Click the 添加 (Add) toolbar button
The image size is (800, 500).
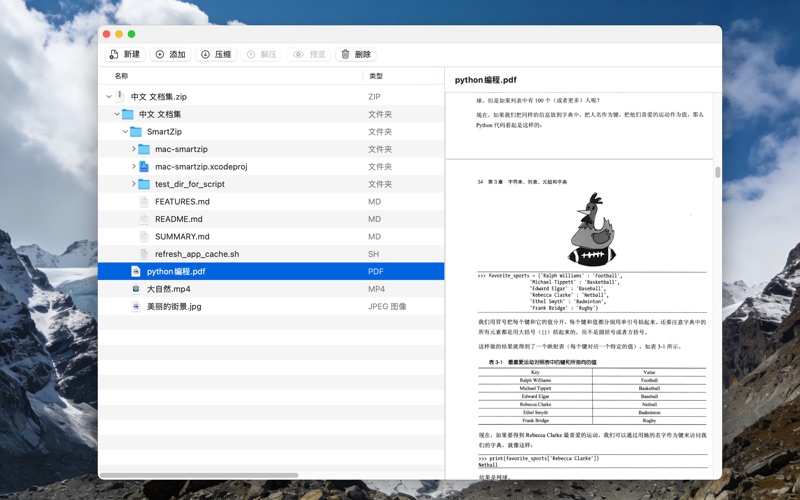[x=170, y=54]
